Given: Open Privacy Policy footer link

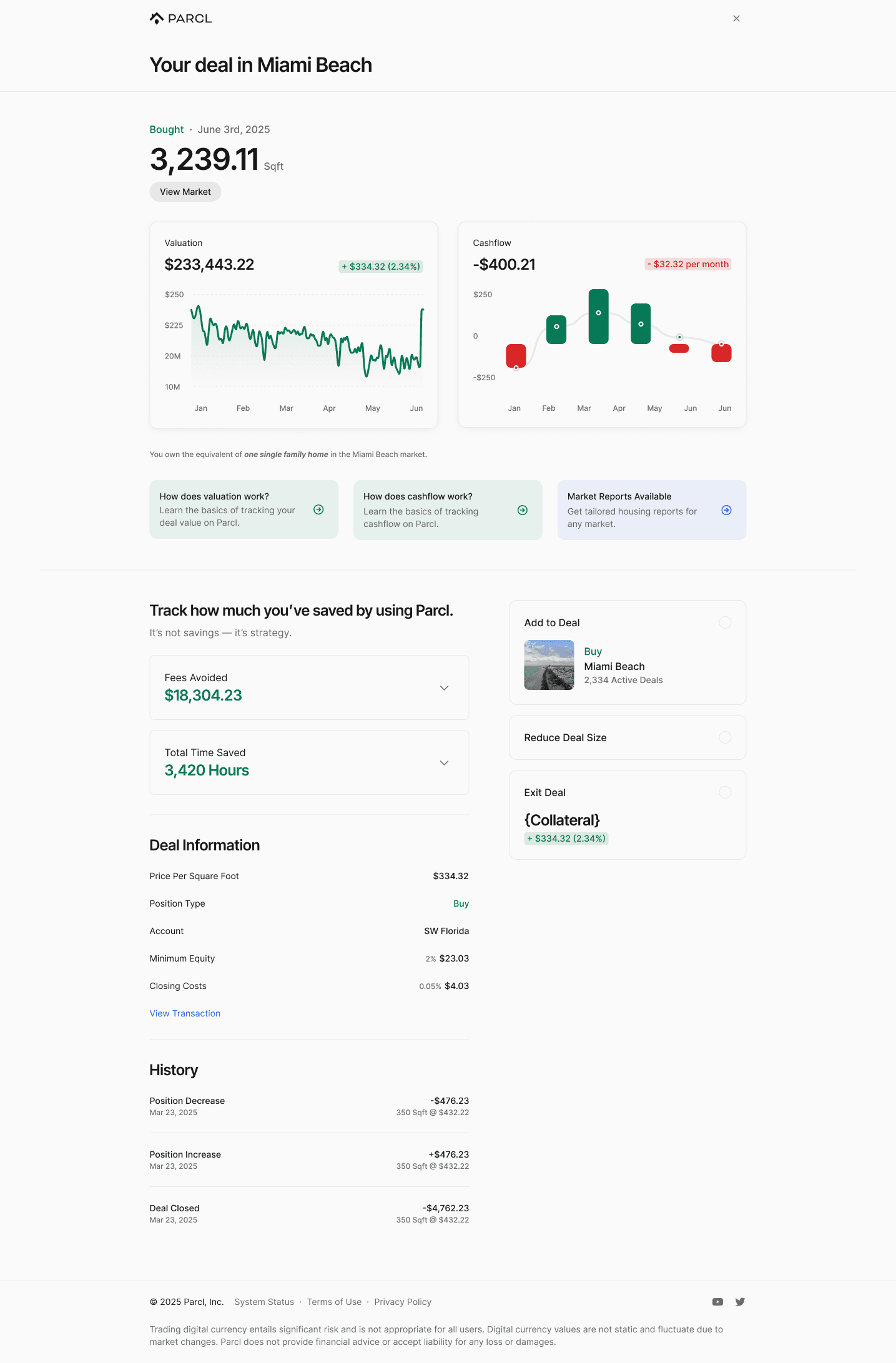Looking at the screenshot, I should 403,1302.
